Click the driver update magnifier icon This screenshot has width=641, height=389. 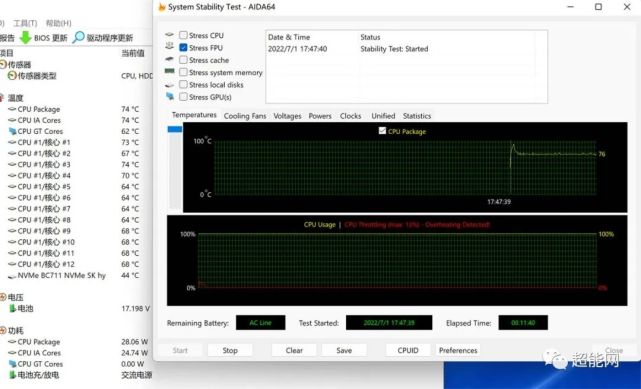78,37
